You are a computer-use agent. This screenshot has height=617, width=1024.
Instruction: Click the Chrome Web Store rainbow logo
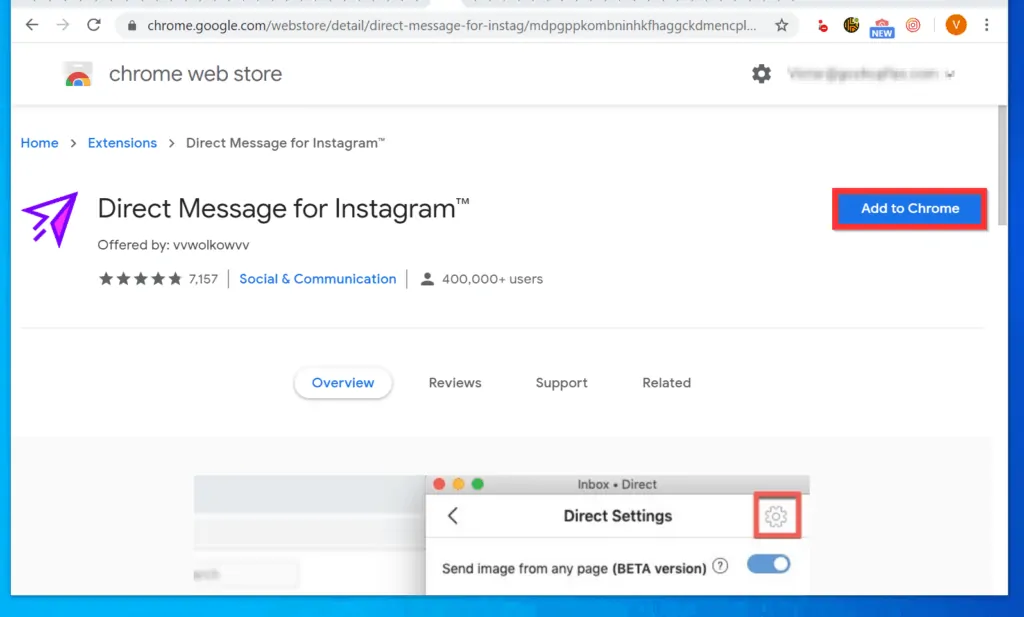pos(78,74)
